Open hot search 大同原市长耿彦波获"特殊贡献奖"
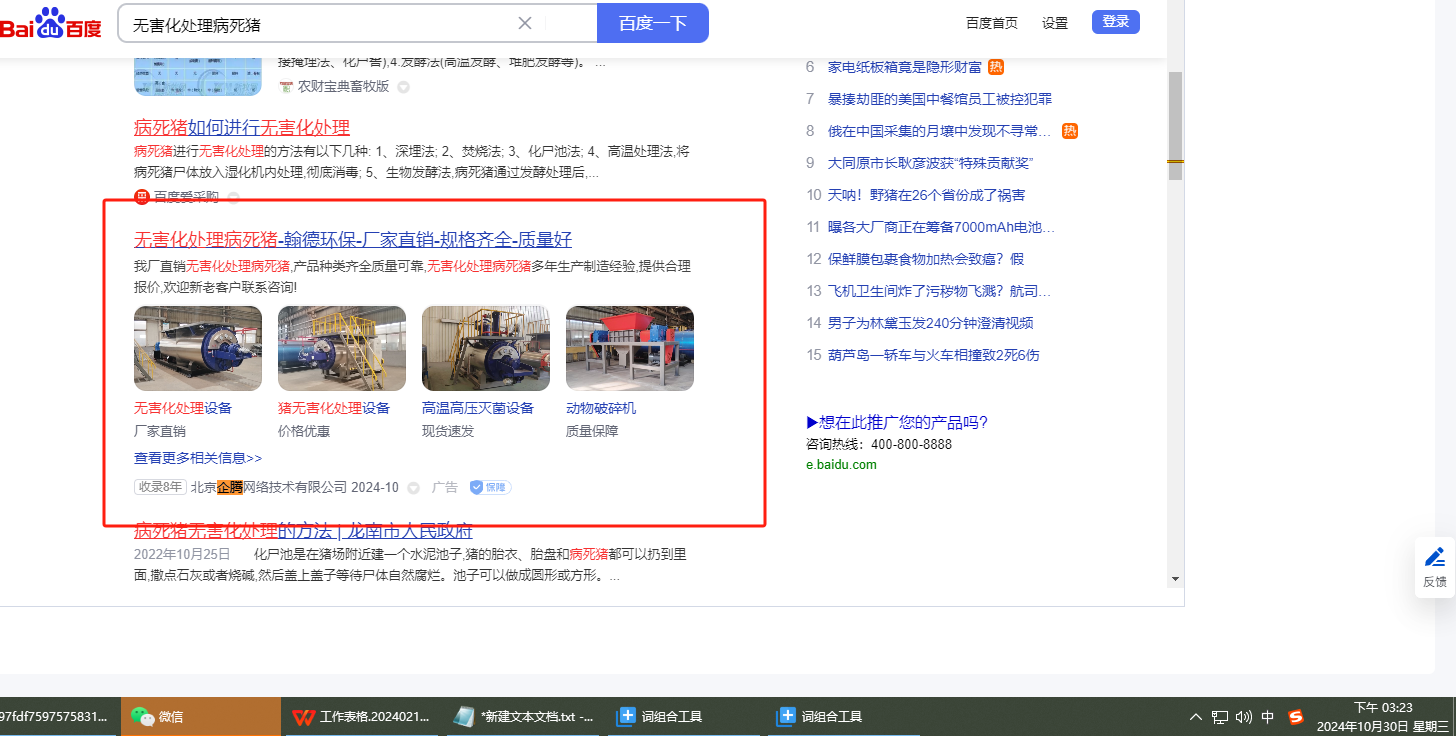The width and height of the screenshot is (1456, 736). click(930, 163)
